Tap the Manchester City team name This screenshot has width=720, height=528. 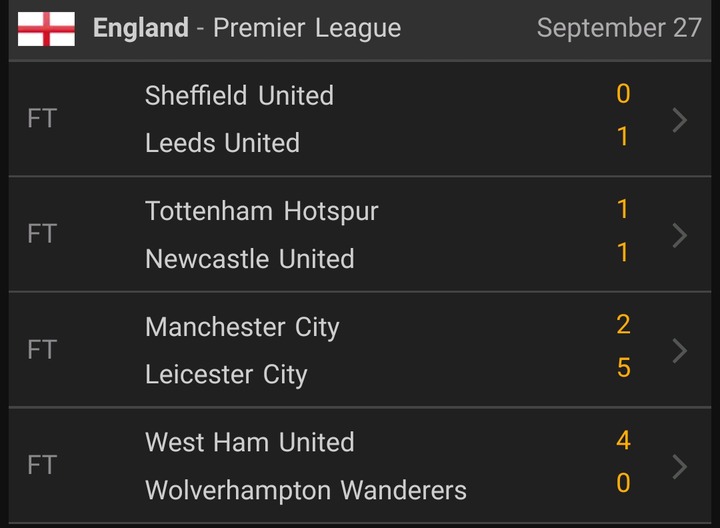click(x=242, y=327)
